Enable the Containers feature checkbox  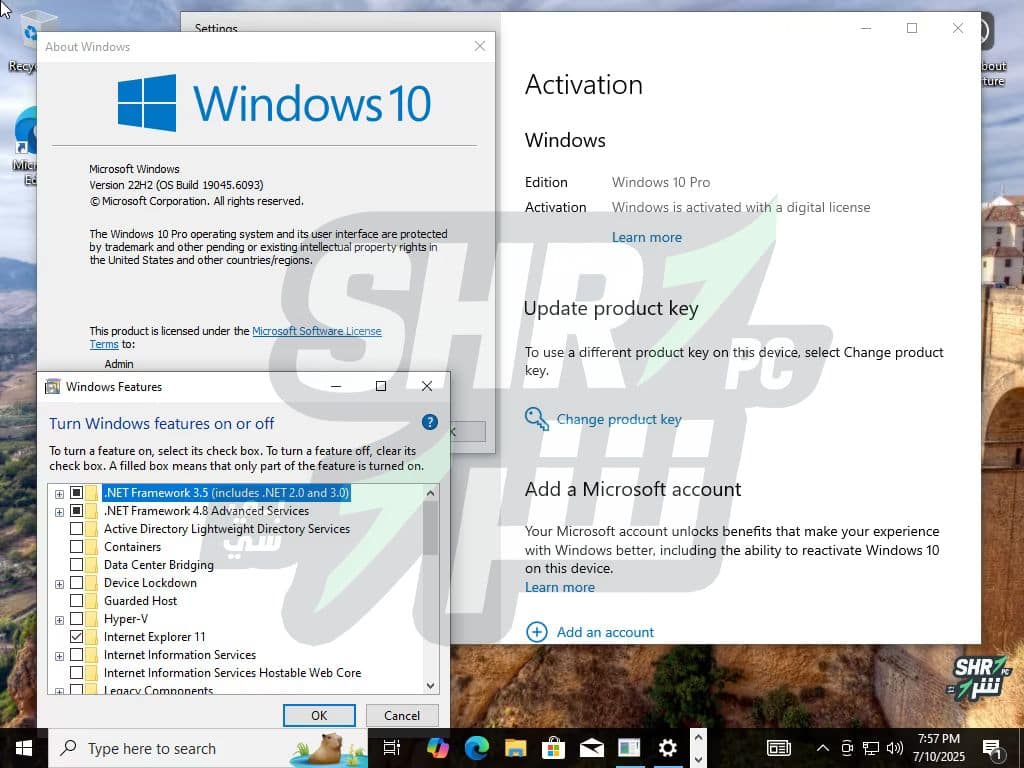click(76, 547)
